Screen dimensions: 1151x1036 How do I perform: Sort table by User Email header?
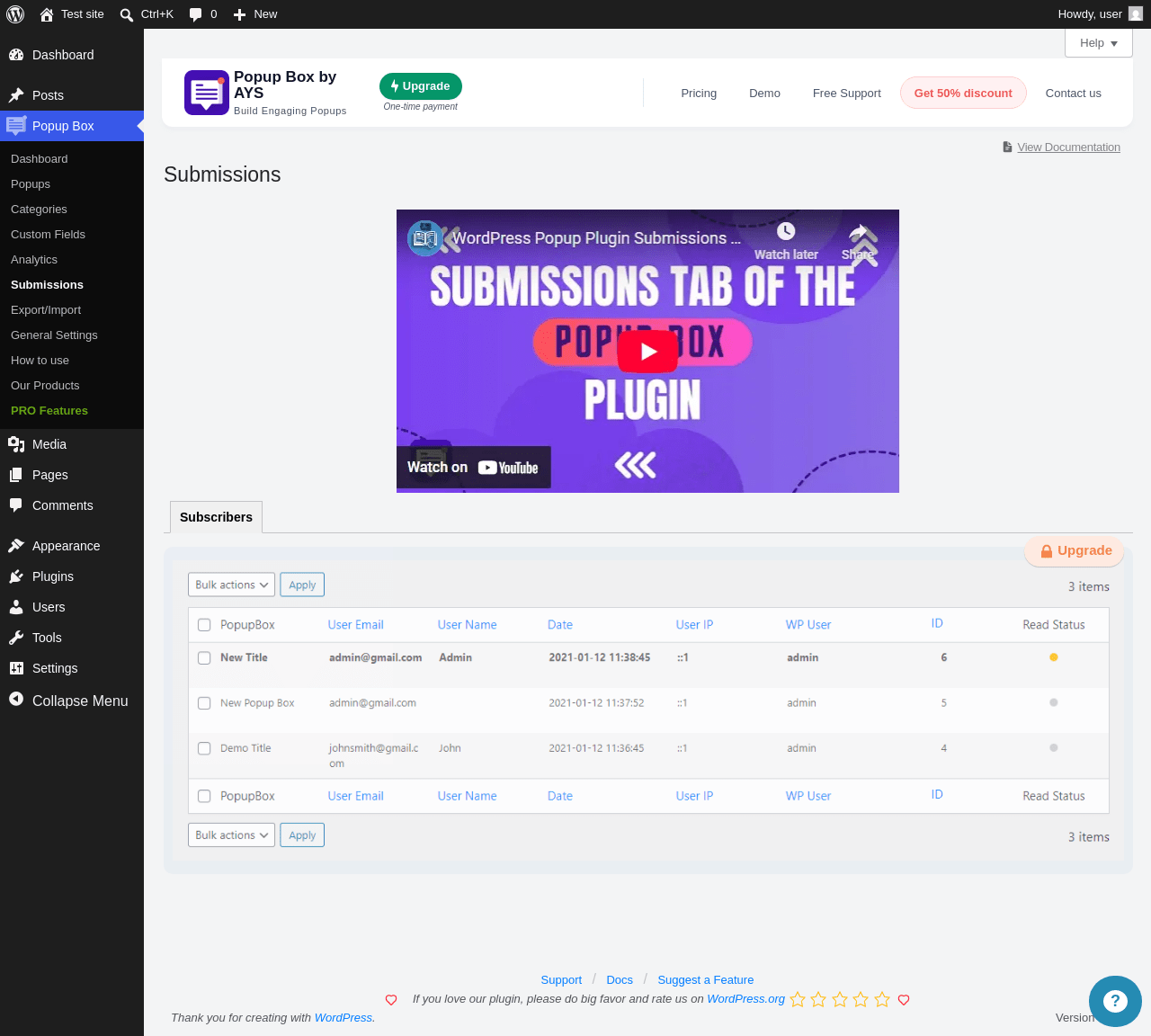pyautogui.click(x=355, y=625)
